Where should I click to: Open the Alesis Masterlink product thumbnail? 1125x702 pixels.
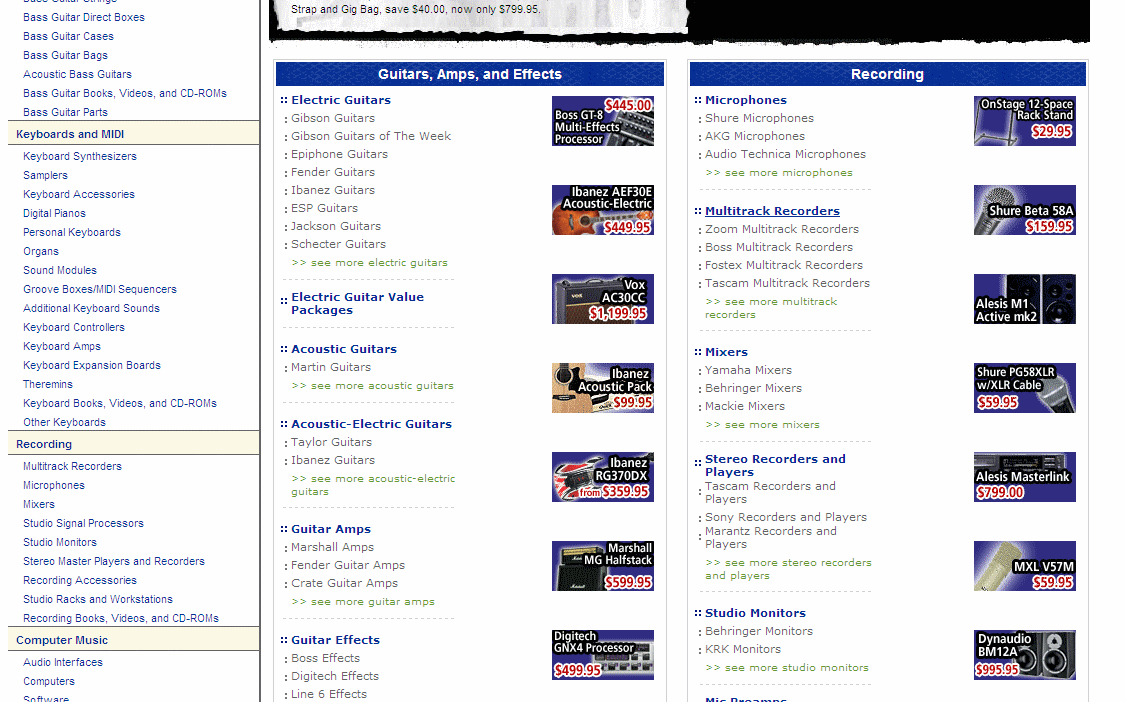tap(1024, 477)
